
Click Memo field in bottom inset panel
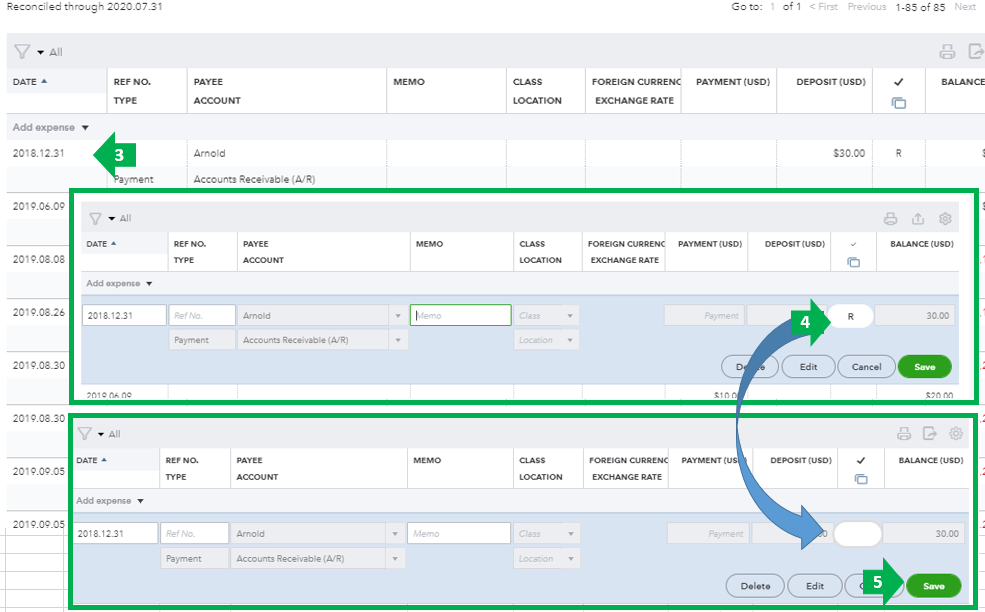(x=459, y=533)
